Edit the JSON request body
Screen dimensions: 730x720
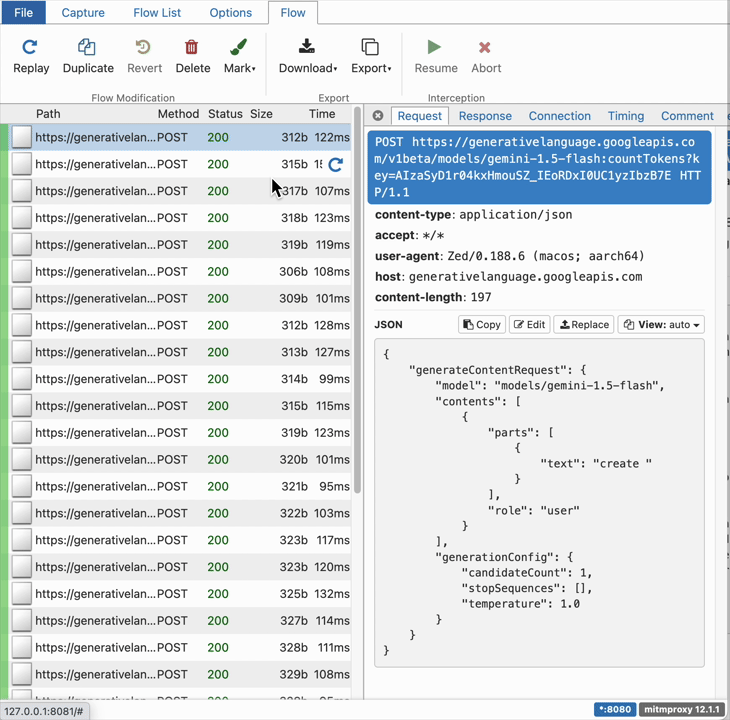[x=529, y=324]
